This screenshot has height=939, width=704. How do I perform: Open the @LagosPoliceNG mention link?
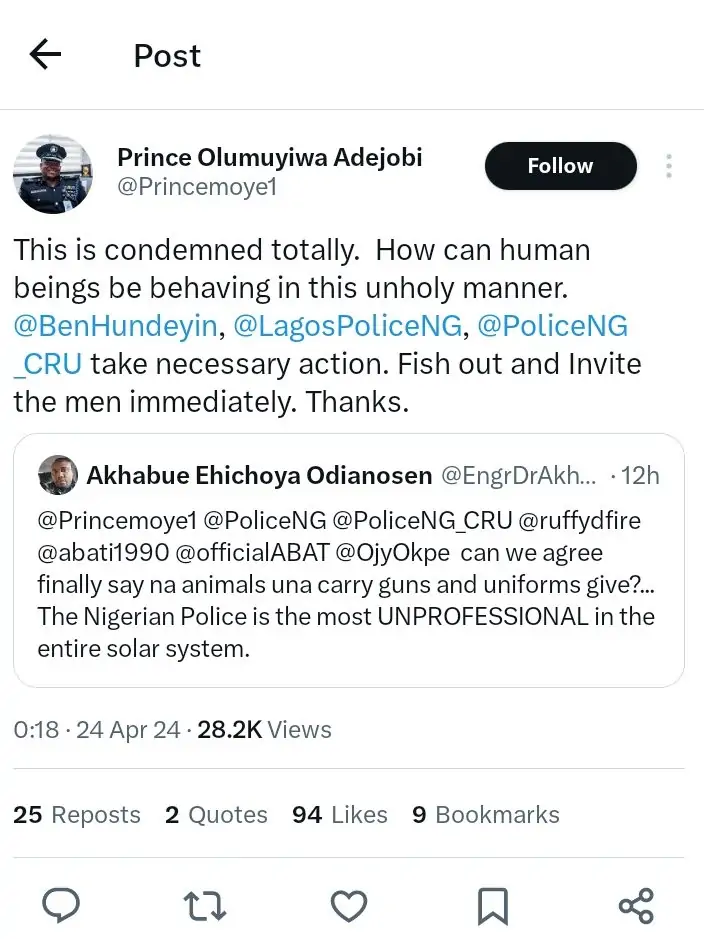(346, 326)
